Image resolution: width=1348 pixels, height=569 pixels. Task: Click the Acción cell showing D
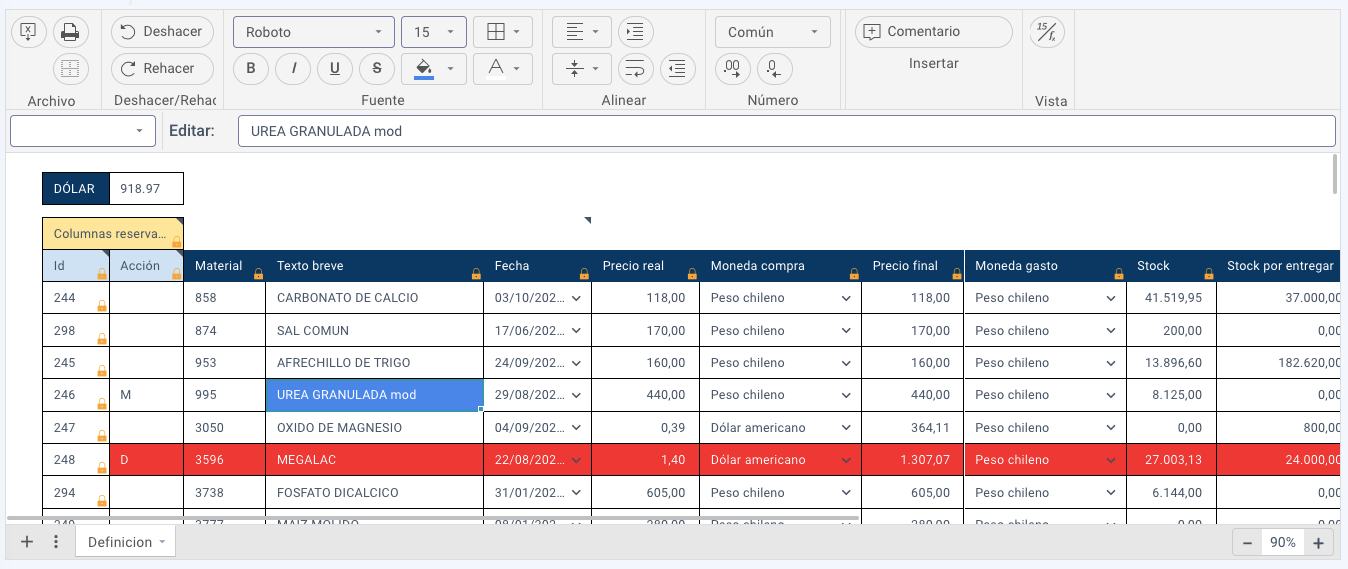146,460
